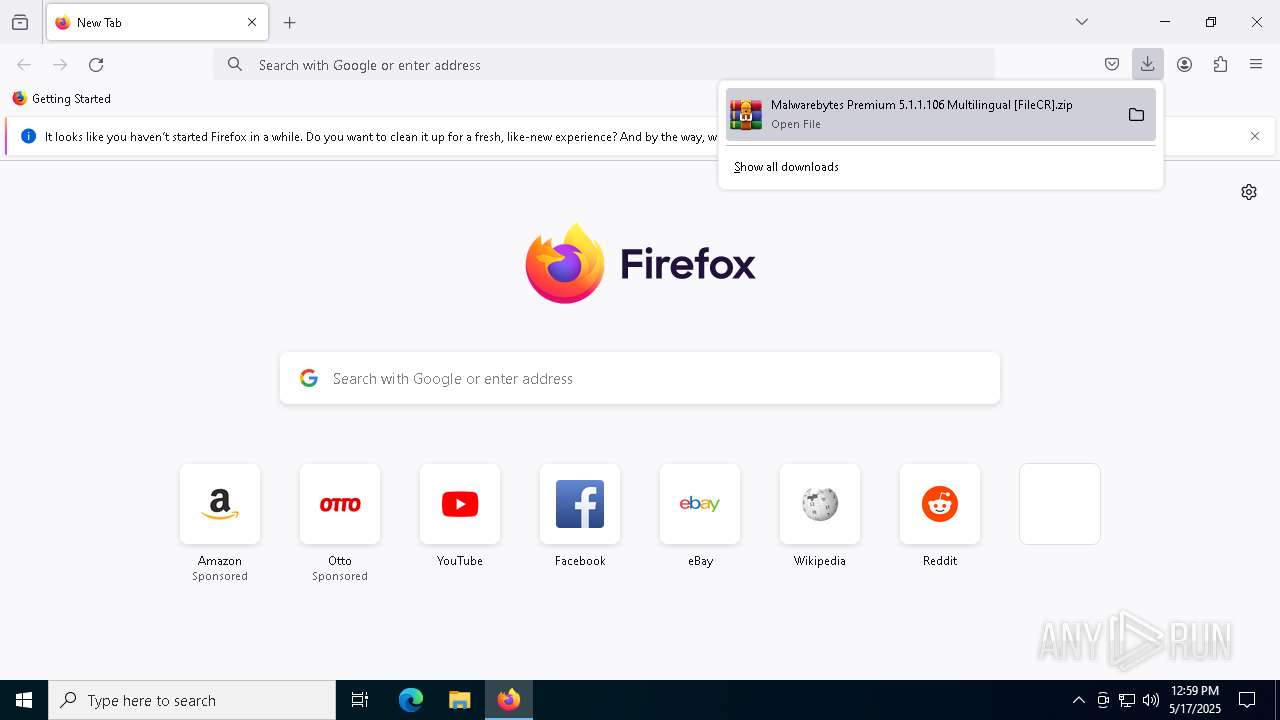Launch Microsoft Edge from taskbar

411,700
